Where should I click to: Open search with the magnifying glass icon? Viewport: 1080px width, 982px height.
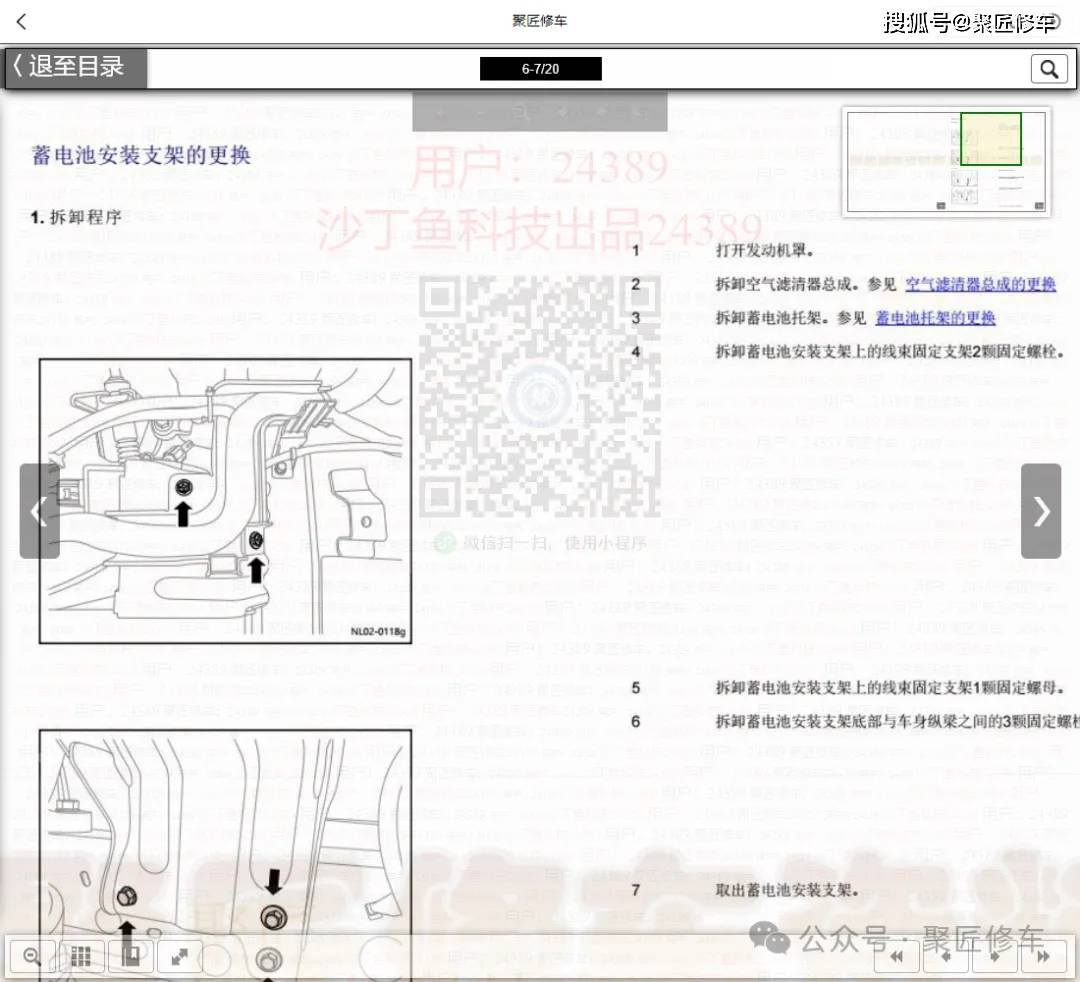coord(1048,69)
